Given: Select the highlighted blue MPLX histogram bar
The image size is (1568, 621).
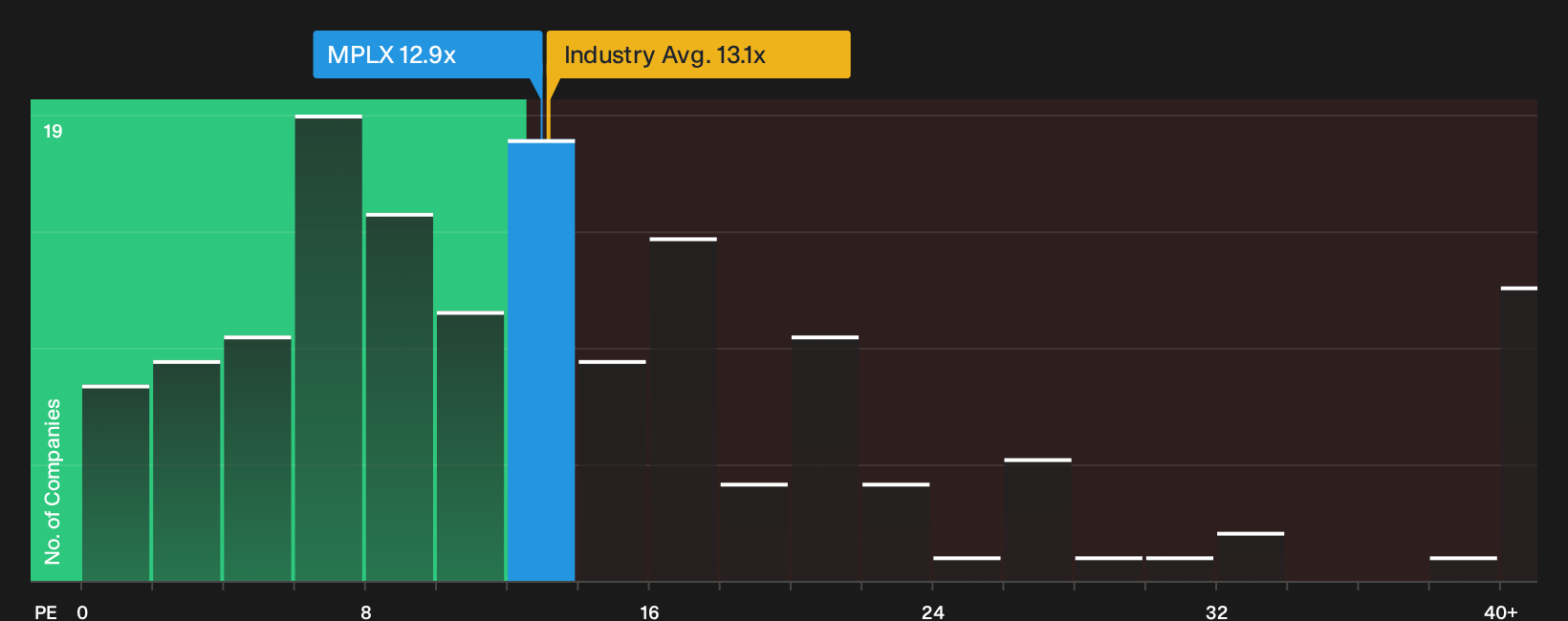Looking at the screenshot, I should click(541, 361).
